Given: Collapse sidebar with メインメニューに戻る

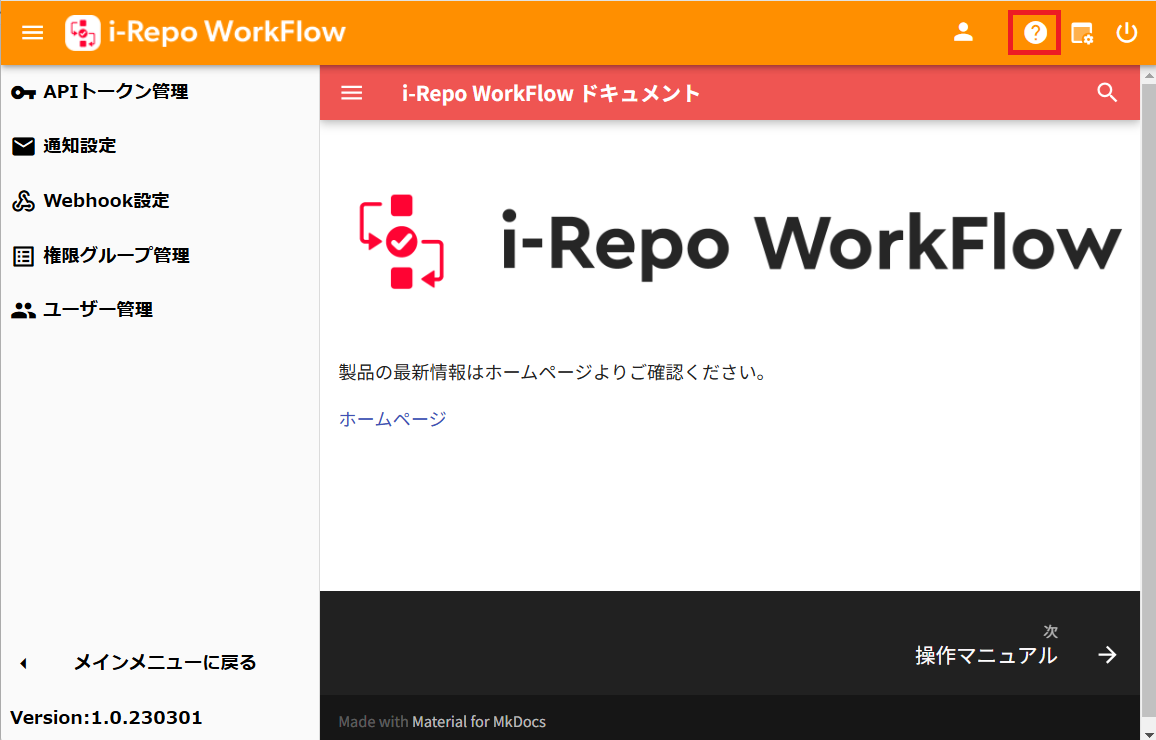Looking at the screenshot, I should coord(163,662).
